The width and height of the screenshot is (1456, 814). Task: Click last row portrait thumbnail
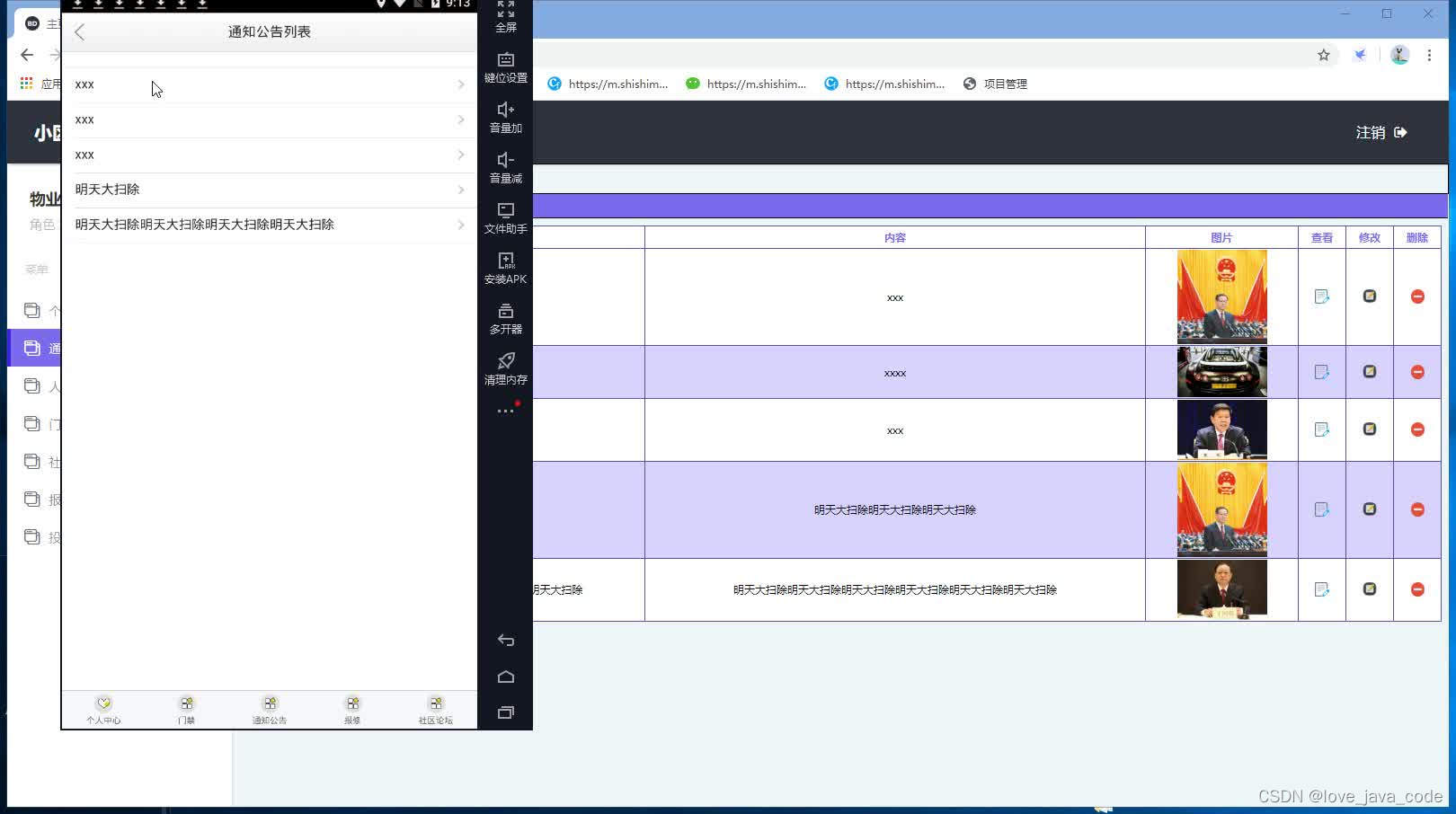[1222, 589]
